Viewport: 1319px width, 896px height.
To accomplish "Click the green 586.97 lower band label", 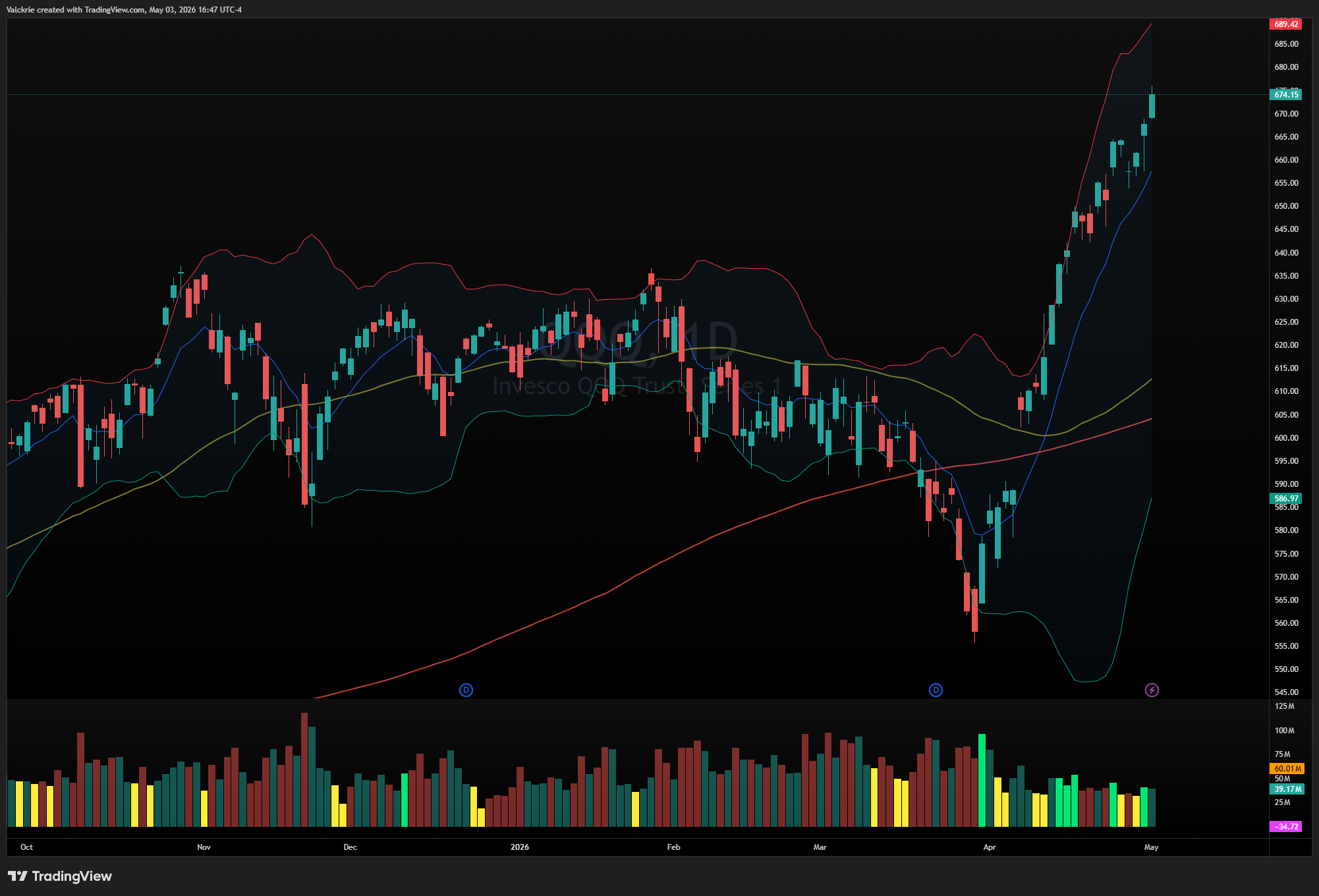I will coord(1285,499).
